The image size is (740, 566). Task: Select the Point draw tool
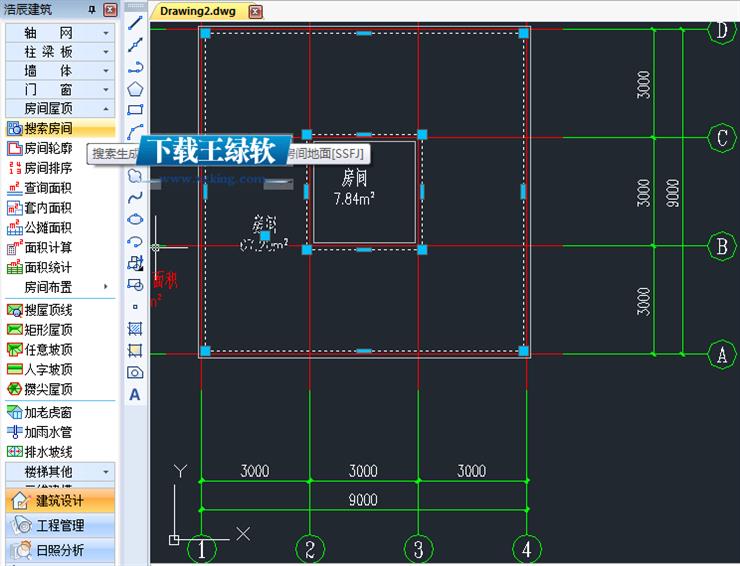pos(135,307)
